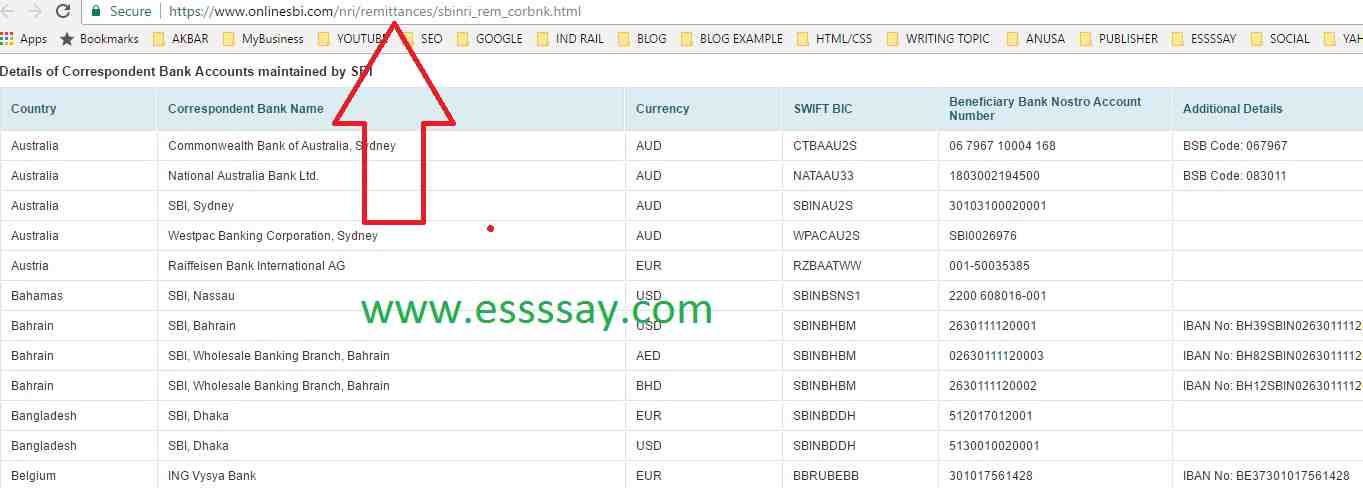The image size is (1363, 488).
Task: Select account number 301017561428
Action: coord(991,476)
